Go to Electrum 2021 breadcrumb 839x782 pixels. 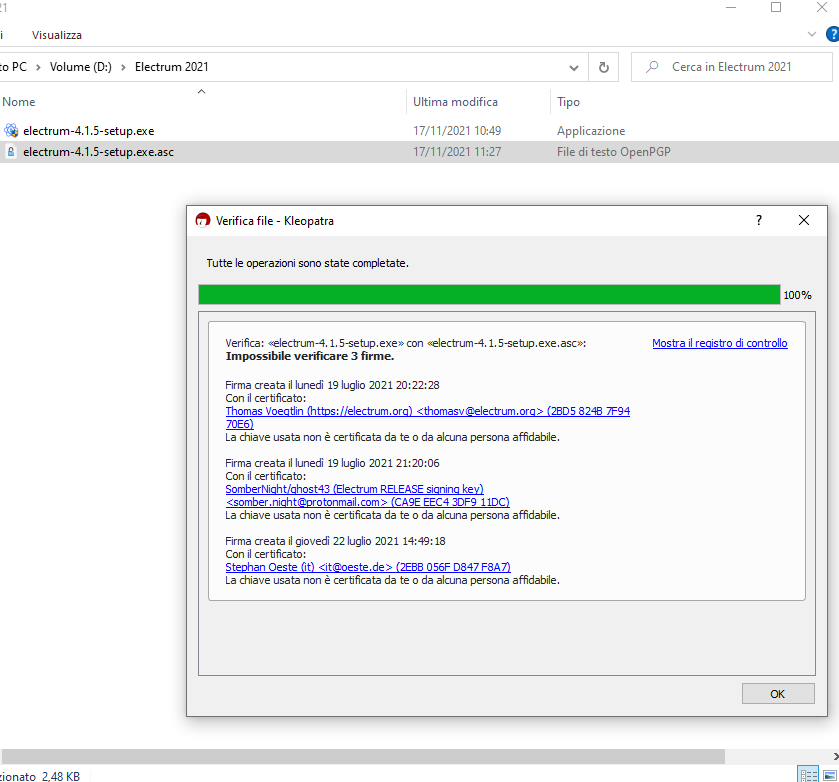pyautogui.click(x=171, y=67)
